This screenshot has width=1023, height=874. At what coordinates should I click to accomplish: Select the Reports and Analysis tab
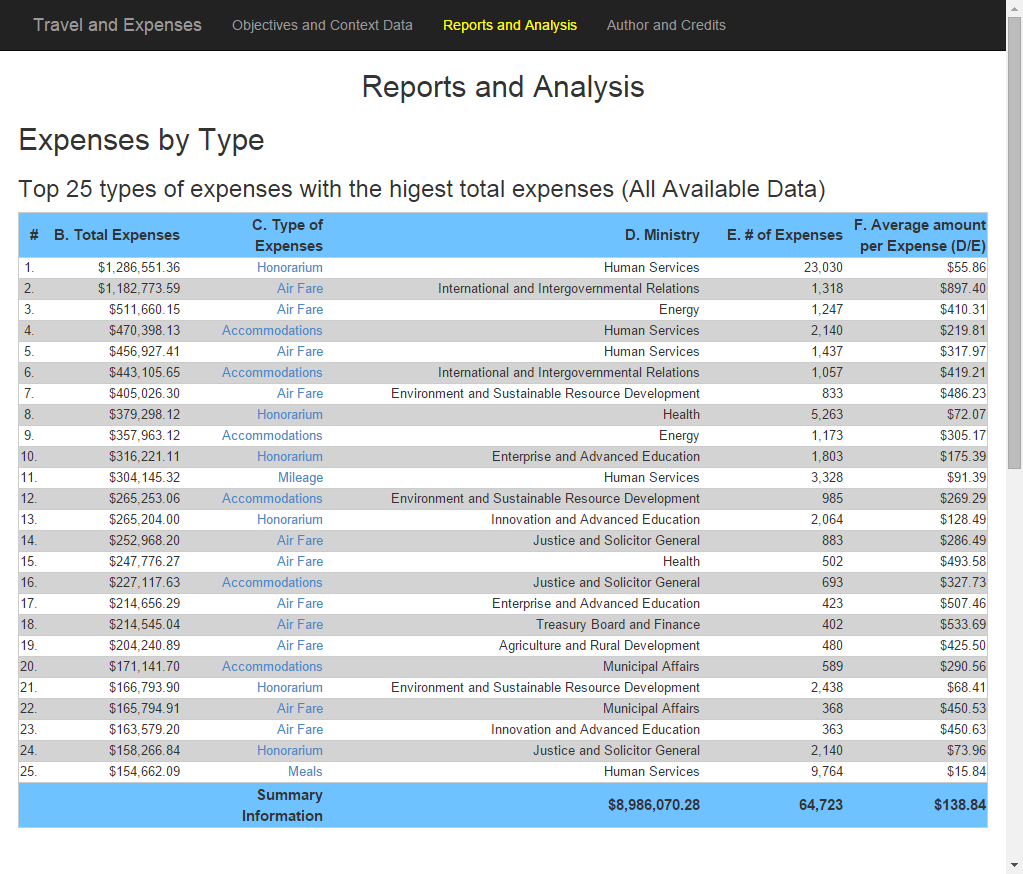coord(510,25)
